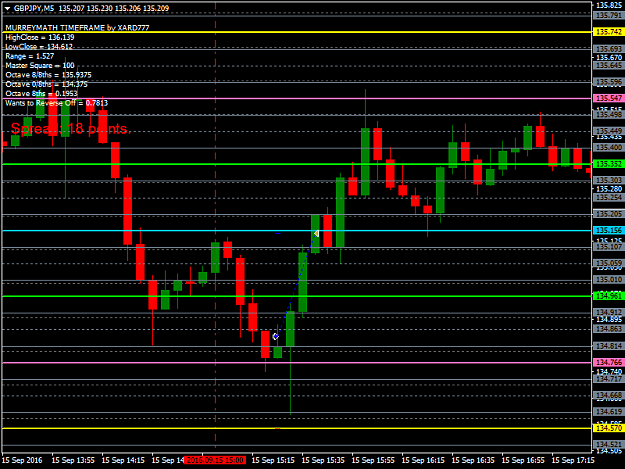Click the MURREYMATH TIMEFRAME by XARD777 title
Screen dimensions: 625x469
(77, 28)
